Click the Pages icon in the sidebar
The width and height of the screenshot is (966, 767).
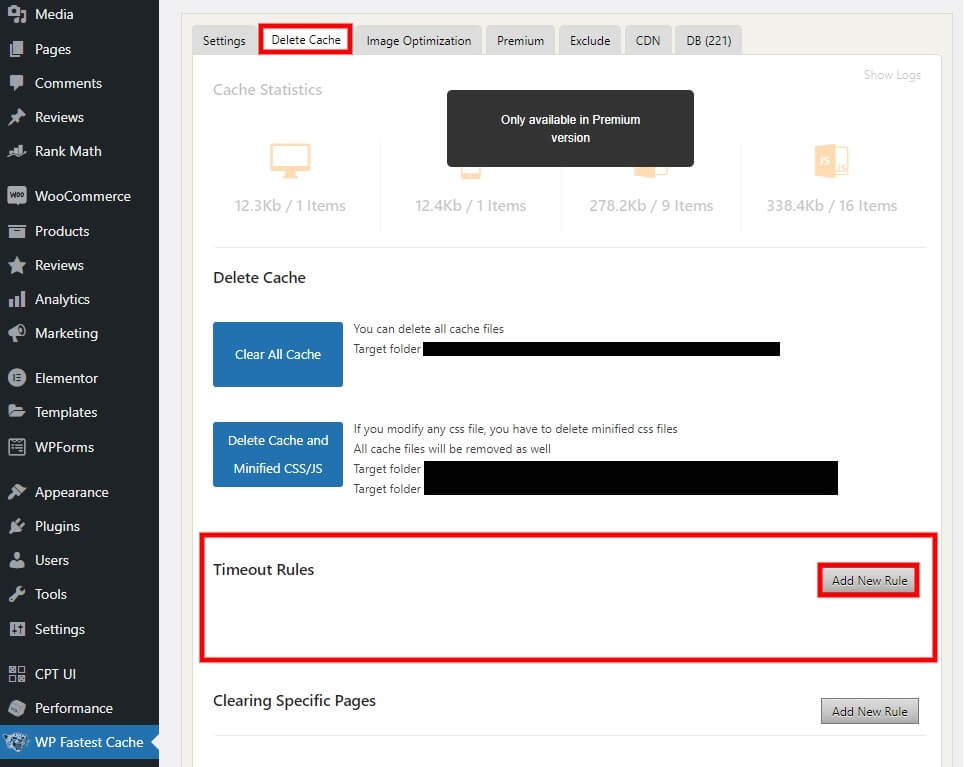17,49
